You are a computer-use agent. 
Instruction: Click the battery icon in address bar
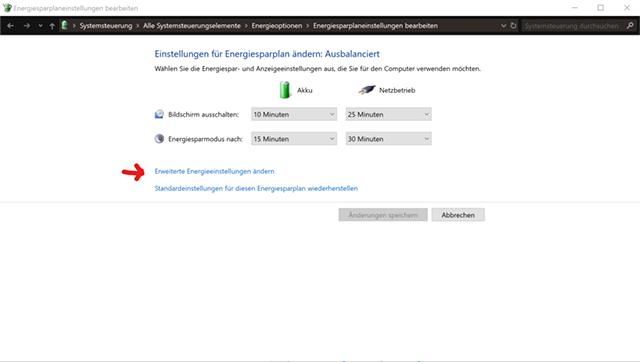click(x=64, y=25)
